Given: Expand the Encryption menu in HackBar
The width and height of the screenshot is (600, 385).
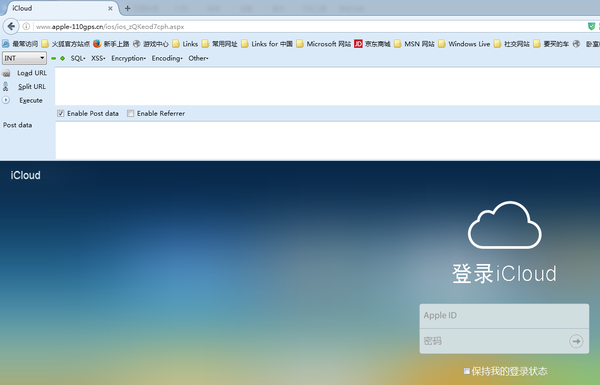Looking at the screenshot, I should pyautogui.click(x=129, y=58).
